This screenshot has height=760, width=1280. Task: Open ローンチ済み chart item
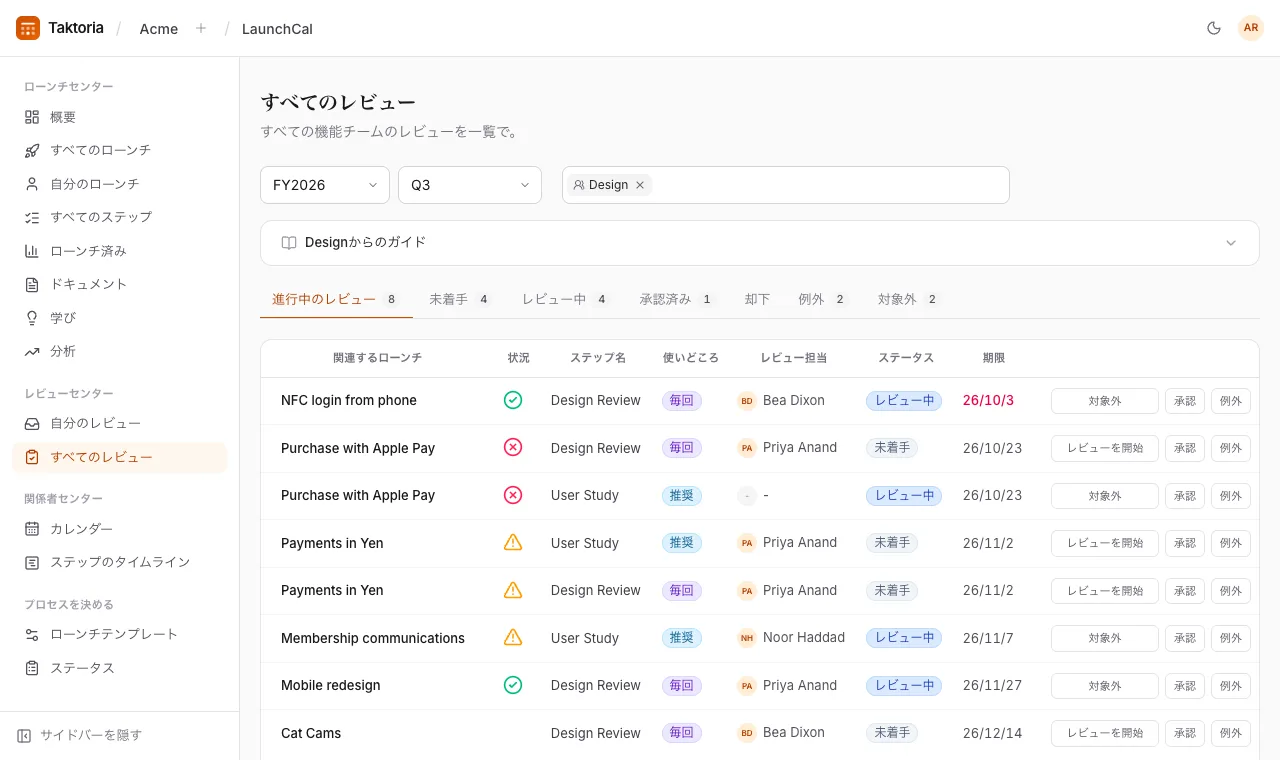(120, 251)
